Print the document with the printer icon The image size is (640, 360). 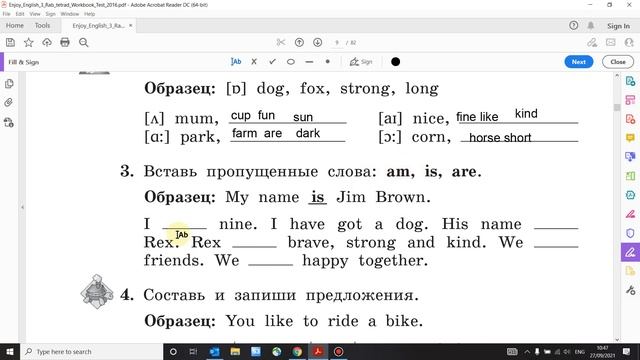(x=65, y=42)
